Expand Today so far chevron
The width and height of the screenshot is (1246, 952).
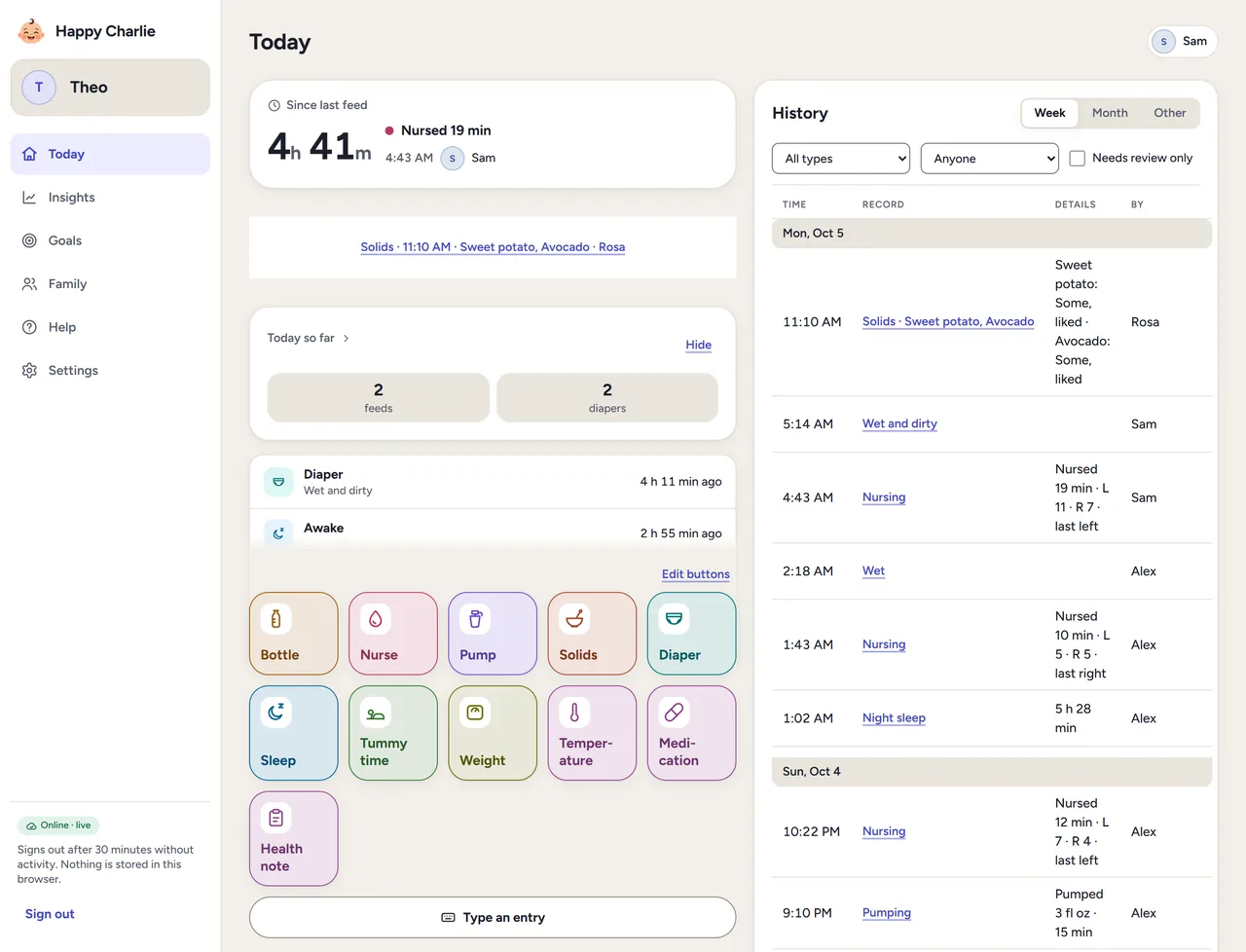point(346,339)
